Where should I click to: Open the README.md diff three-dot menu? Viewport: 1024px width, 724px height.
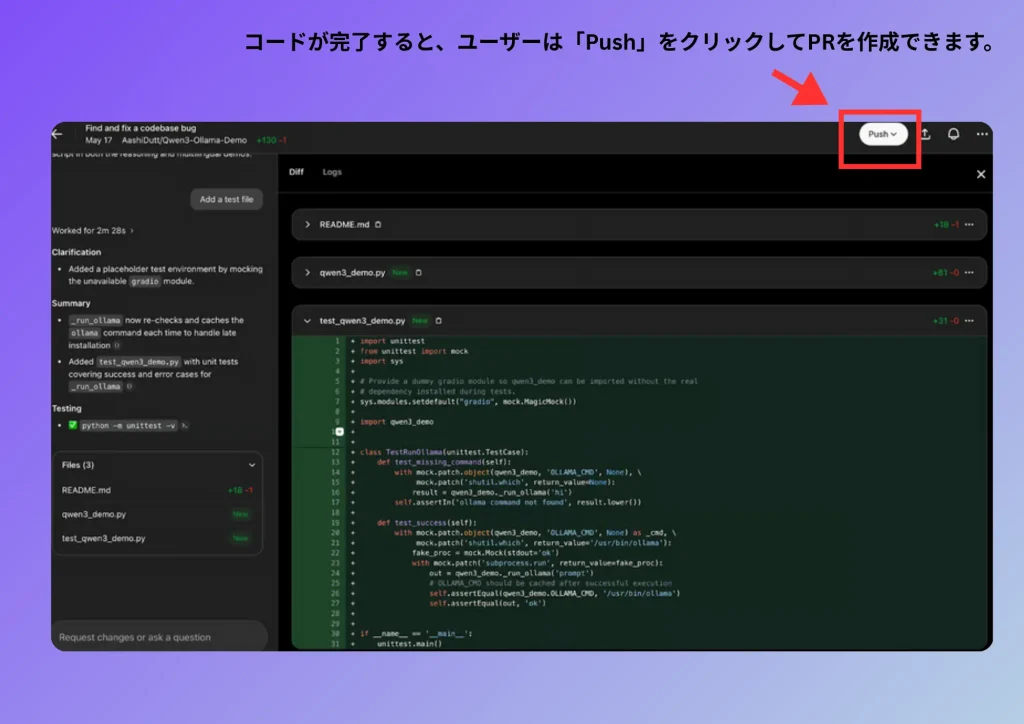969,225
